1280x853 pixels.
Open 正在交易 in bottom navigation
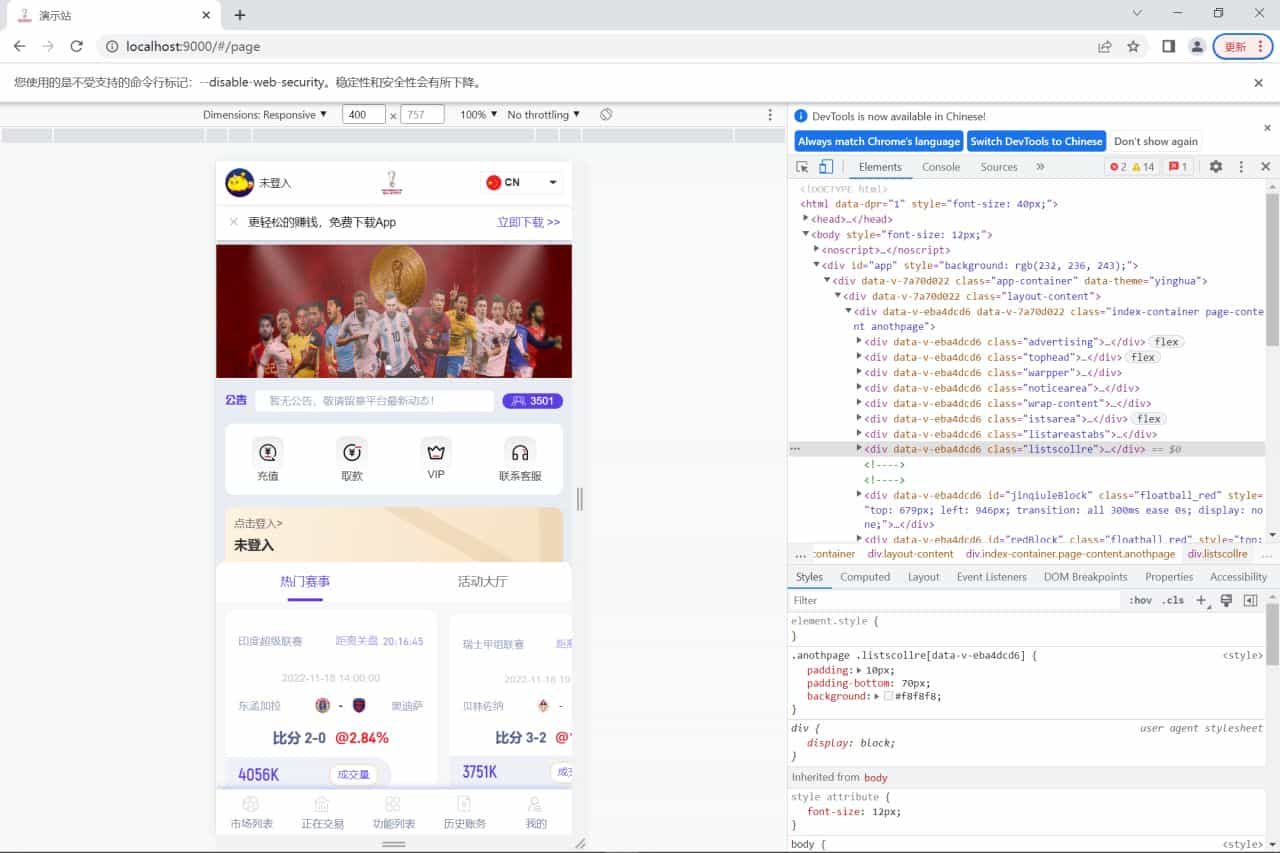pos(322,812)
